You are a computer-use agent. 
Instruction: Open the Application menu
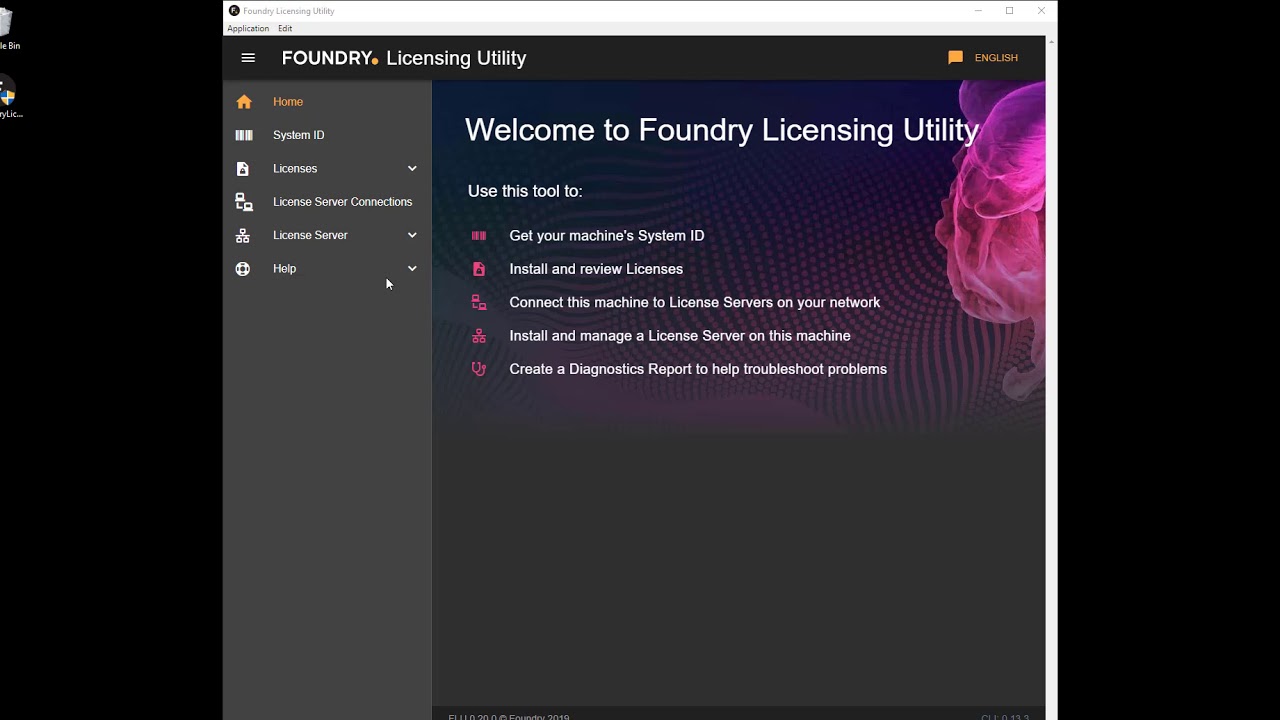248,29
